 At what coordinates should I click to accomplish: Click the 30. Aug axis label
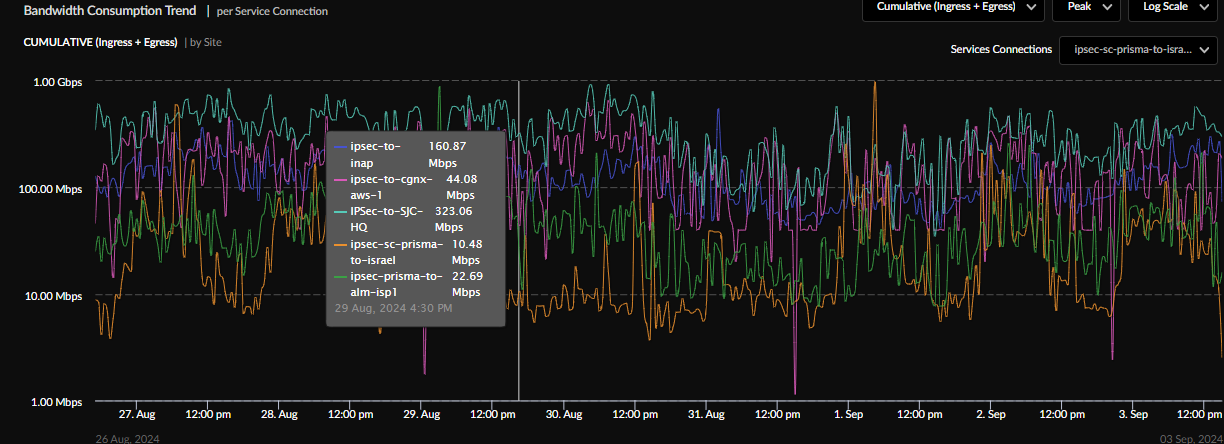[x=564, y=414]
